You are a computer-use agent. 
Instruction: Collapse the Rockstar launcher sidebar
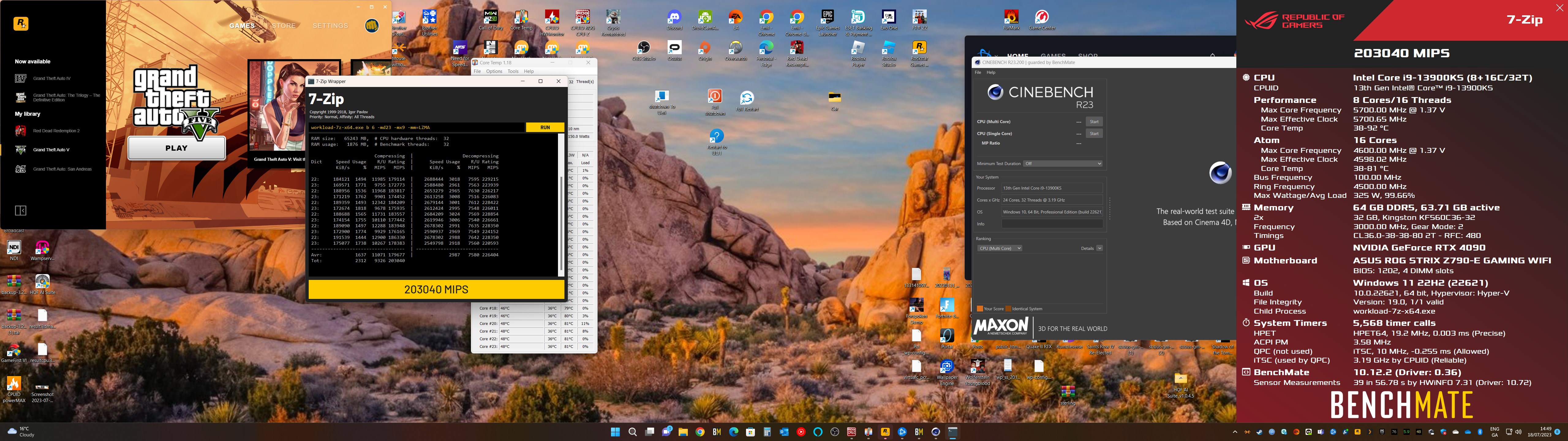click(x=21, y=211)
